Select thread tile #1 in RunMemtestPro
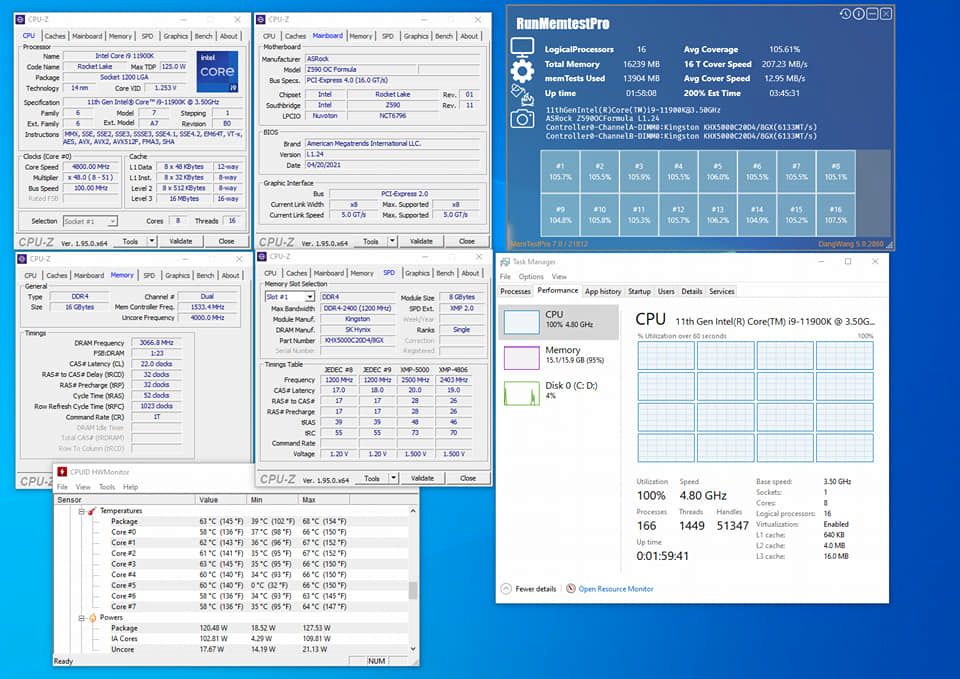This screenshot has width=960, height=679. pos(560,171)
